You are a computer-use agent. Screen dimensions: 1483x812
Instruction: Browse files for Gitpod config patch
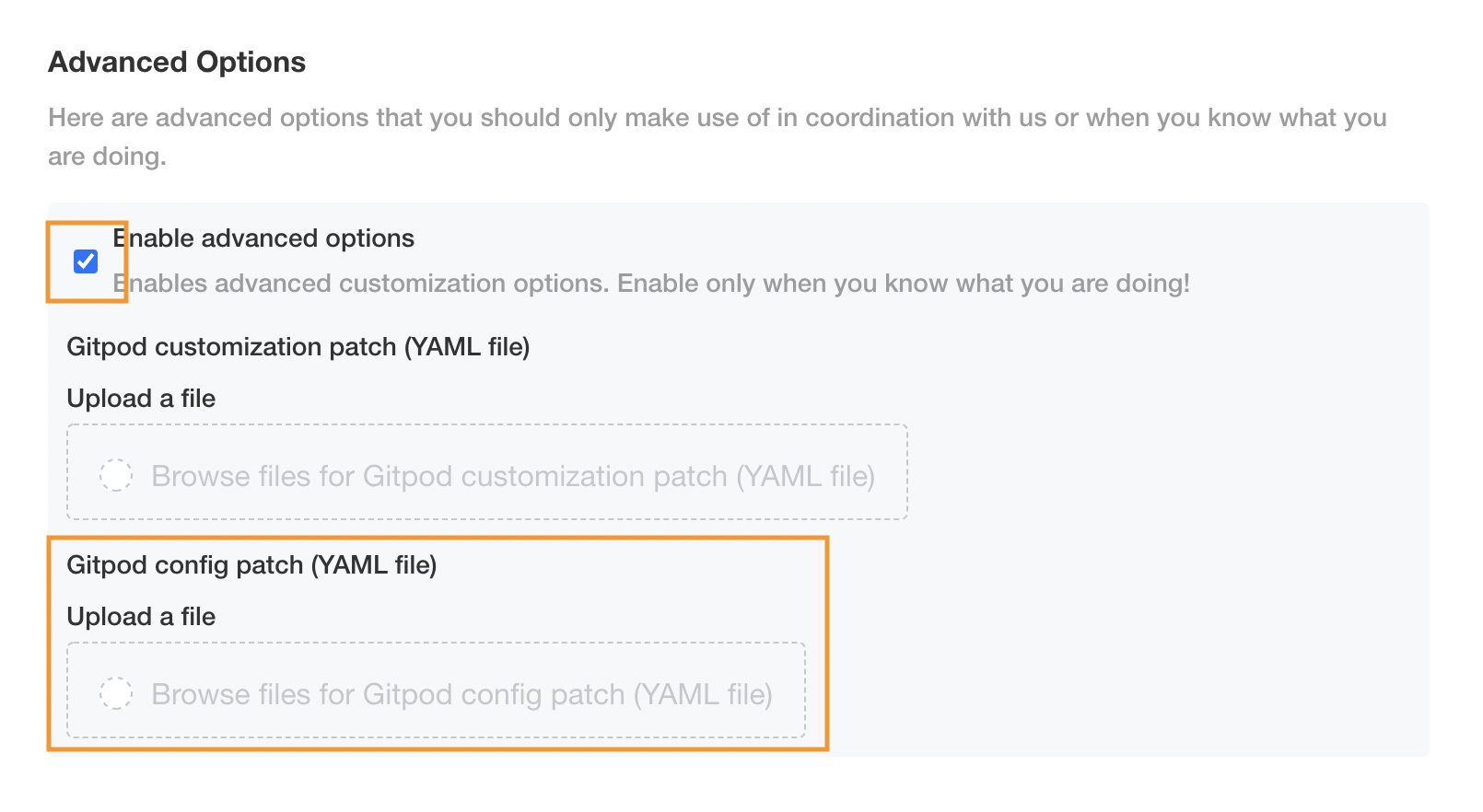[461, 694]
